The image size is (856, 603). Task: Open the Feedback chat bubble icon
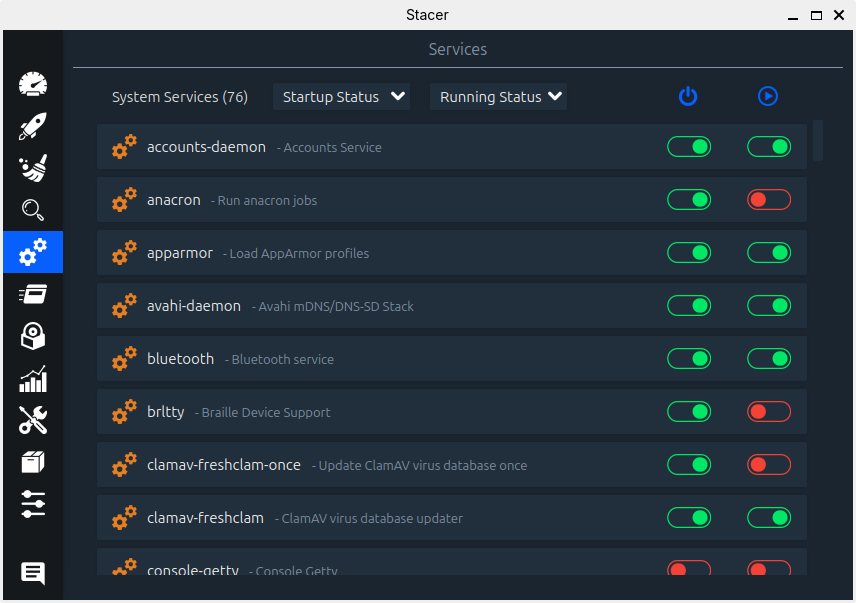(x=33, y=573)
